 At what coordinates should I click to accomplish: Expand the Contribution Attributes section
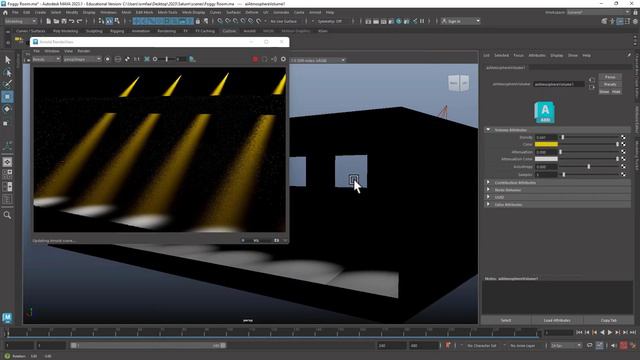tap(488, 182)
